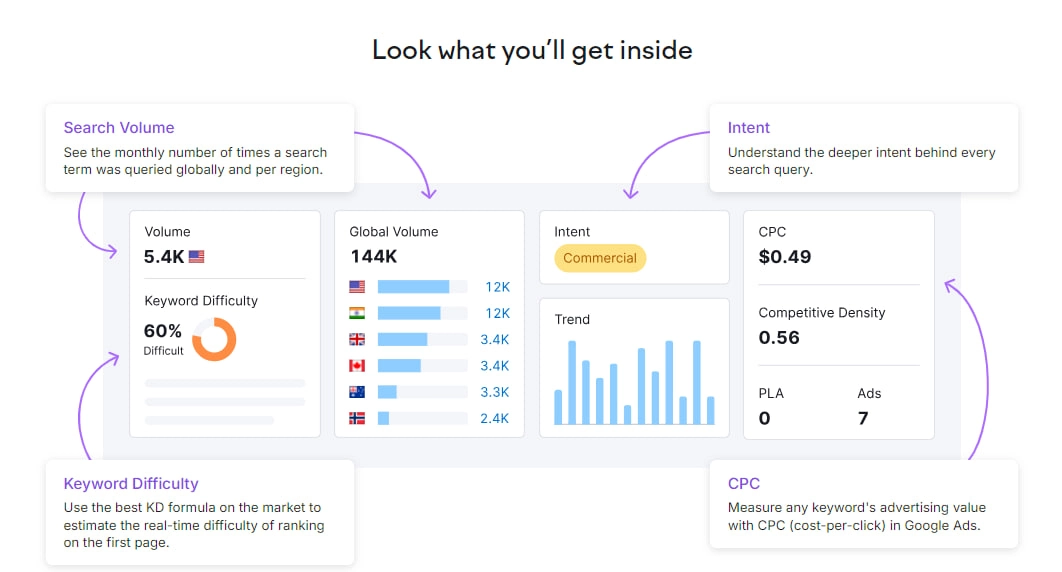Click the 2.4K value next to Norway flag
Image resolution: width=1062 pixels, height=572 pixels.
click(495, 418)
